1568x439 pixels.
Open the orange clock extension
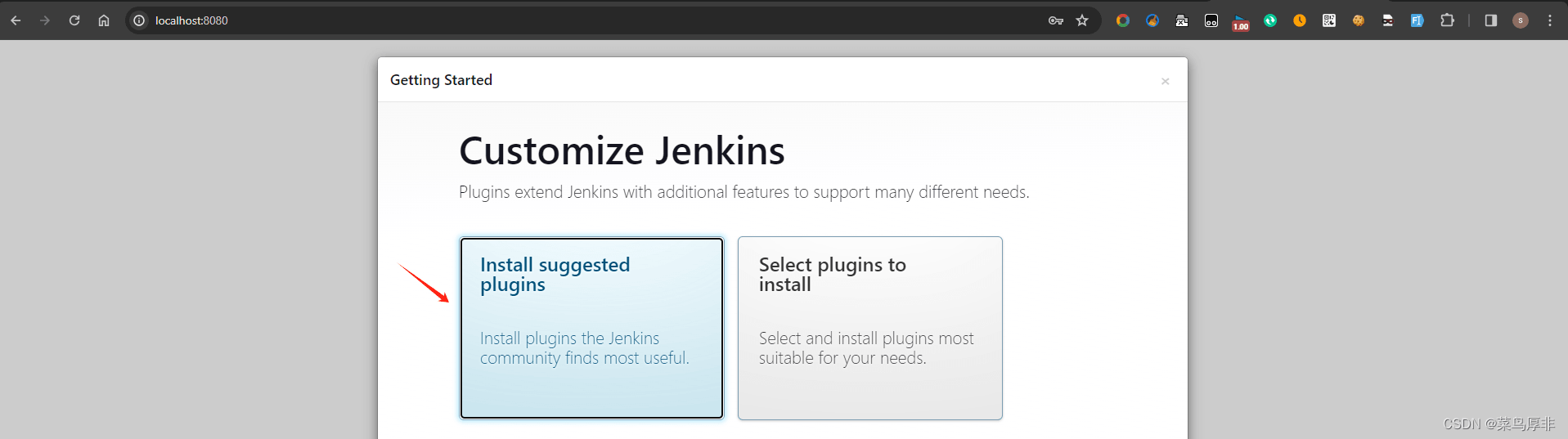click(x=1300, y=20)
